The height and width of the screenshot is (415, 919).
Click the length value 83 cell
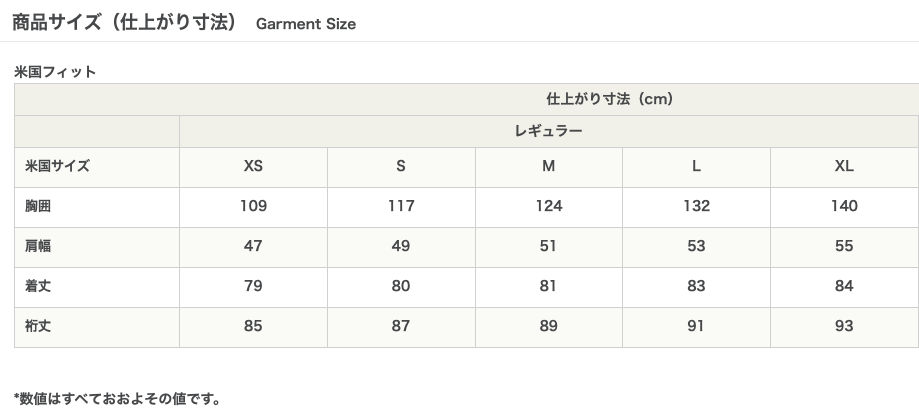[x=696, y=286]
